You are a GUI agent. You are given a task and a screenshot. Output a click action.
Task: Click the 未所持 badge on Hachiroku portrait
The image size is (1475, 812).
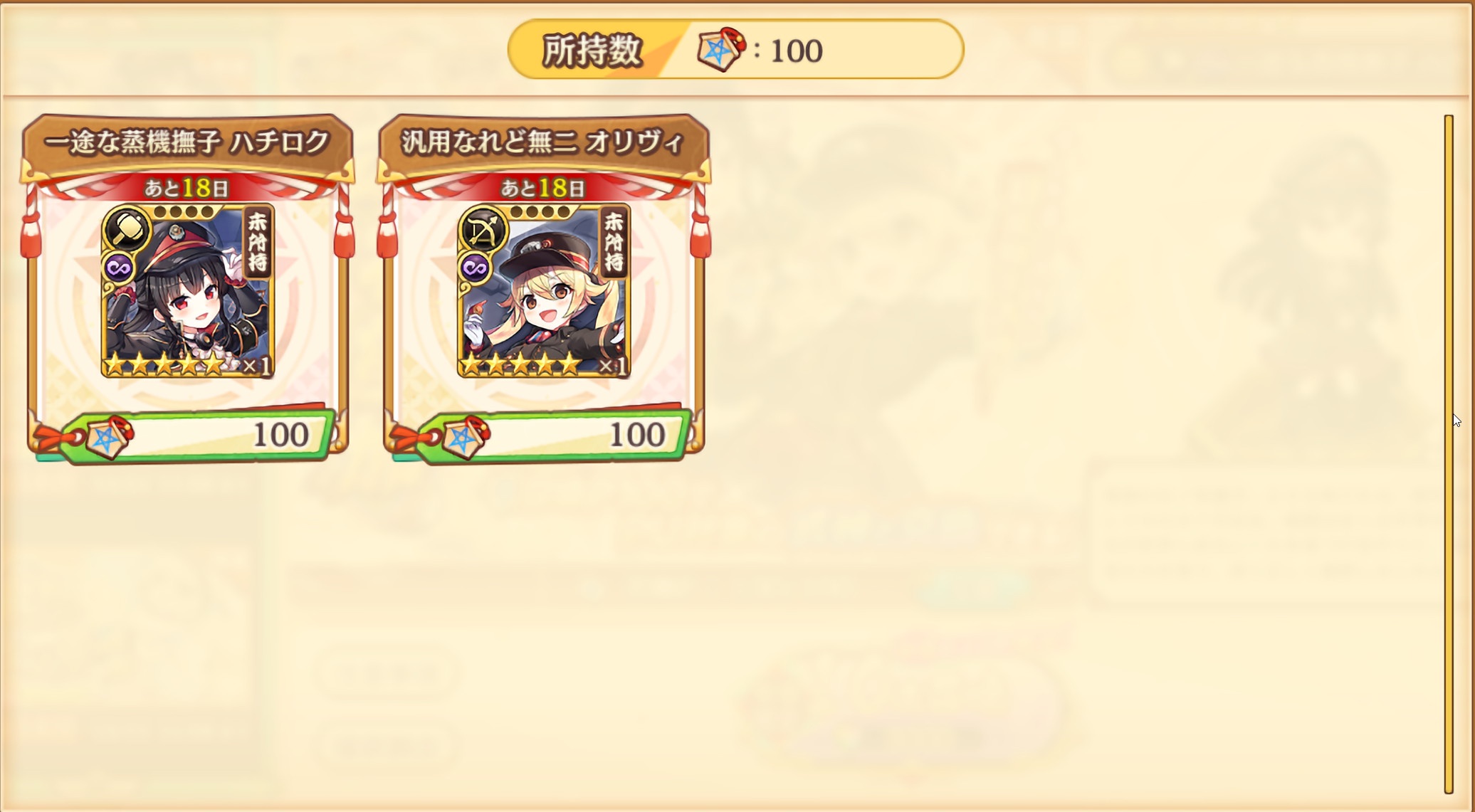[257, 243]
